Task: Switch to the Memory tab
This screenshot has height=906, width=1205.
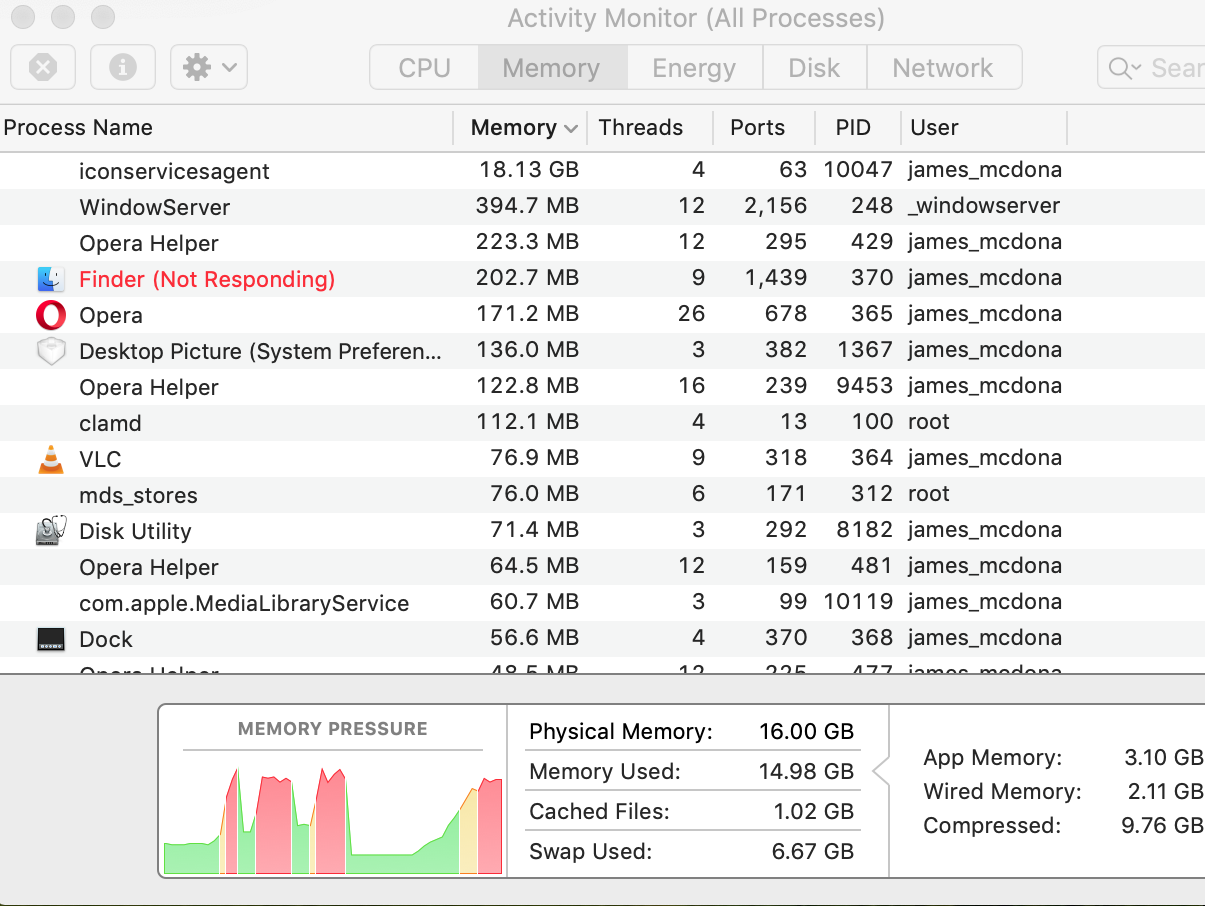Action: point(552,68)
